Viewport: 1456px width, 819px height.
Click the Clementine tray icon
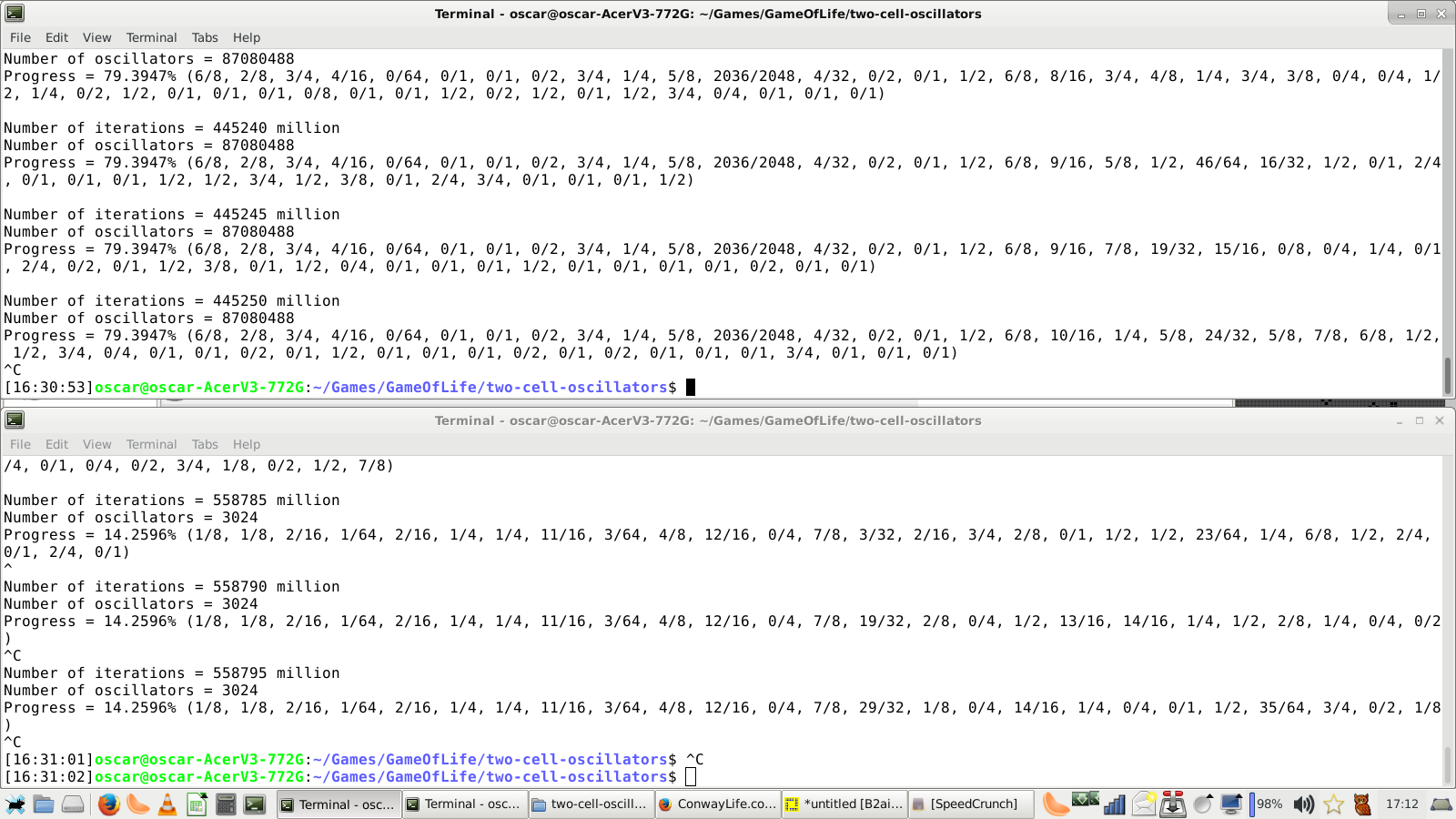(1057, 804)
